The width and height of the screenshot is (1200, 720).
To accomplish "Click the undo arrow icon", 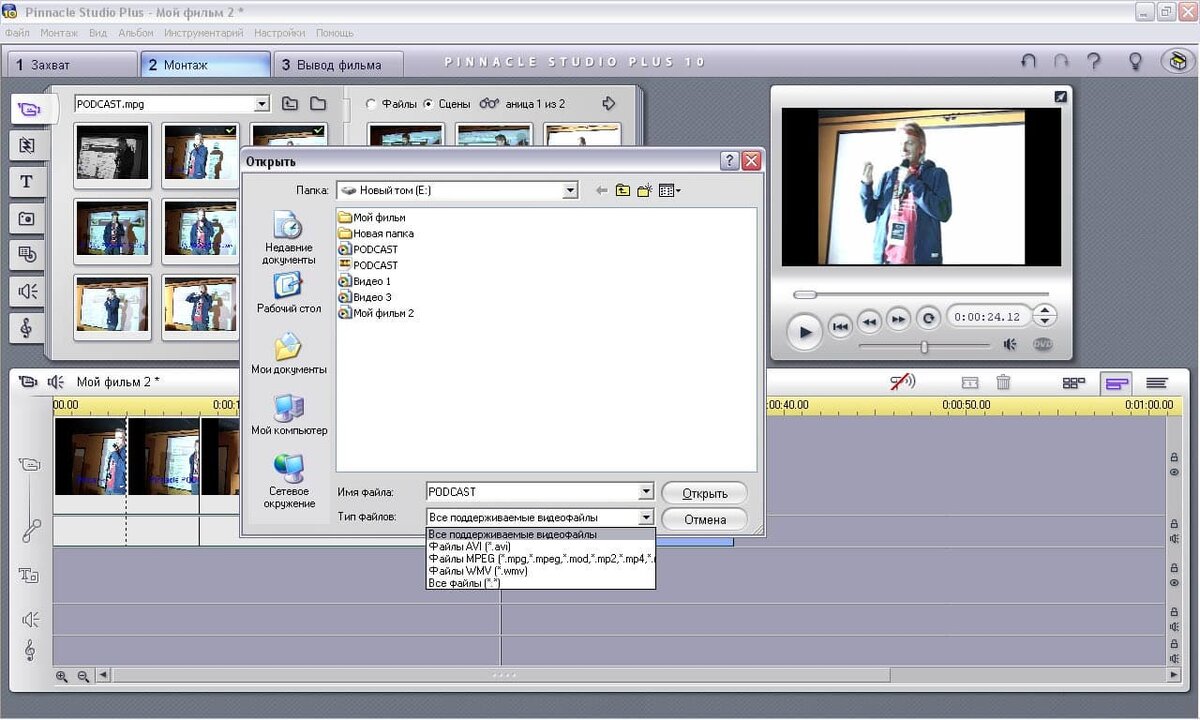I will point(1028,61).
